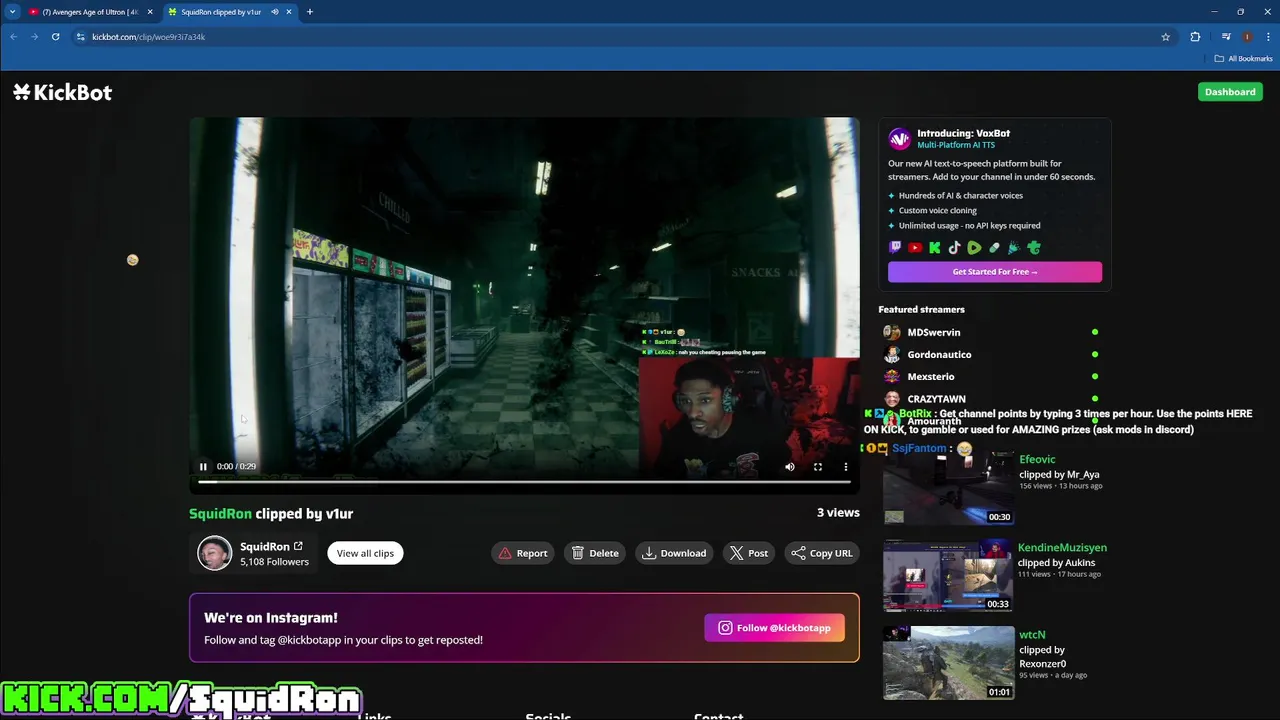The height and width of the screenshot is (720, 1280).
Task: Click the Efeovic streamer name link
Action: point(1037,459)
